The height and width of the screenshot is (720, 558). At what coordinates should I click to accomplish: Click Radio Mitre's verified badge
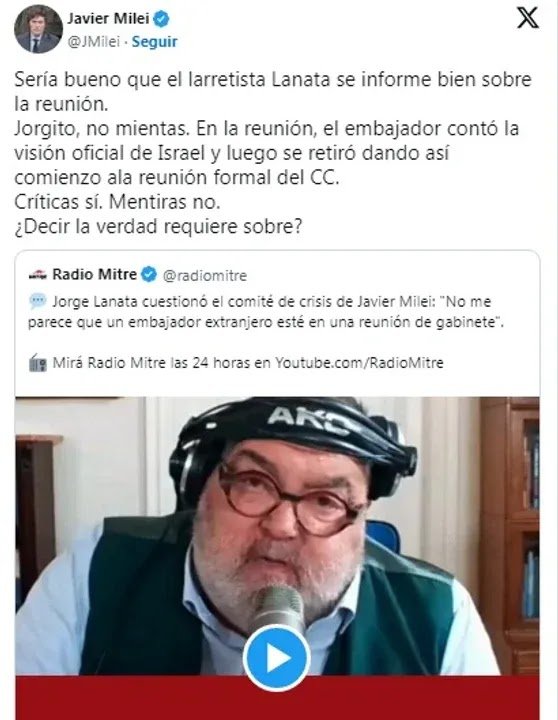pos(149,275)
